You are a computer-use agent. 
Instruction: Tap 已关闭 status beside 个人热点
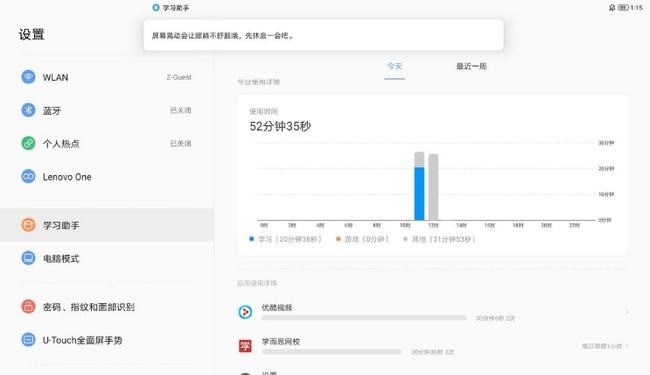(x=181, y=143)
